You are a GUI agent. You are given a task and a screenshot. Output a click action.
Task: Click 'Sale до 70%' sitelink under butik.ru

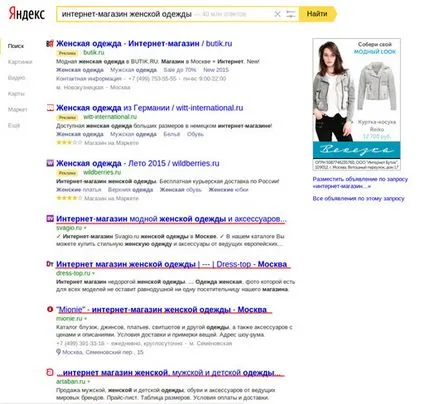click(x=180, y=70)
